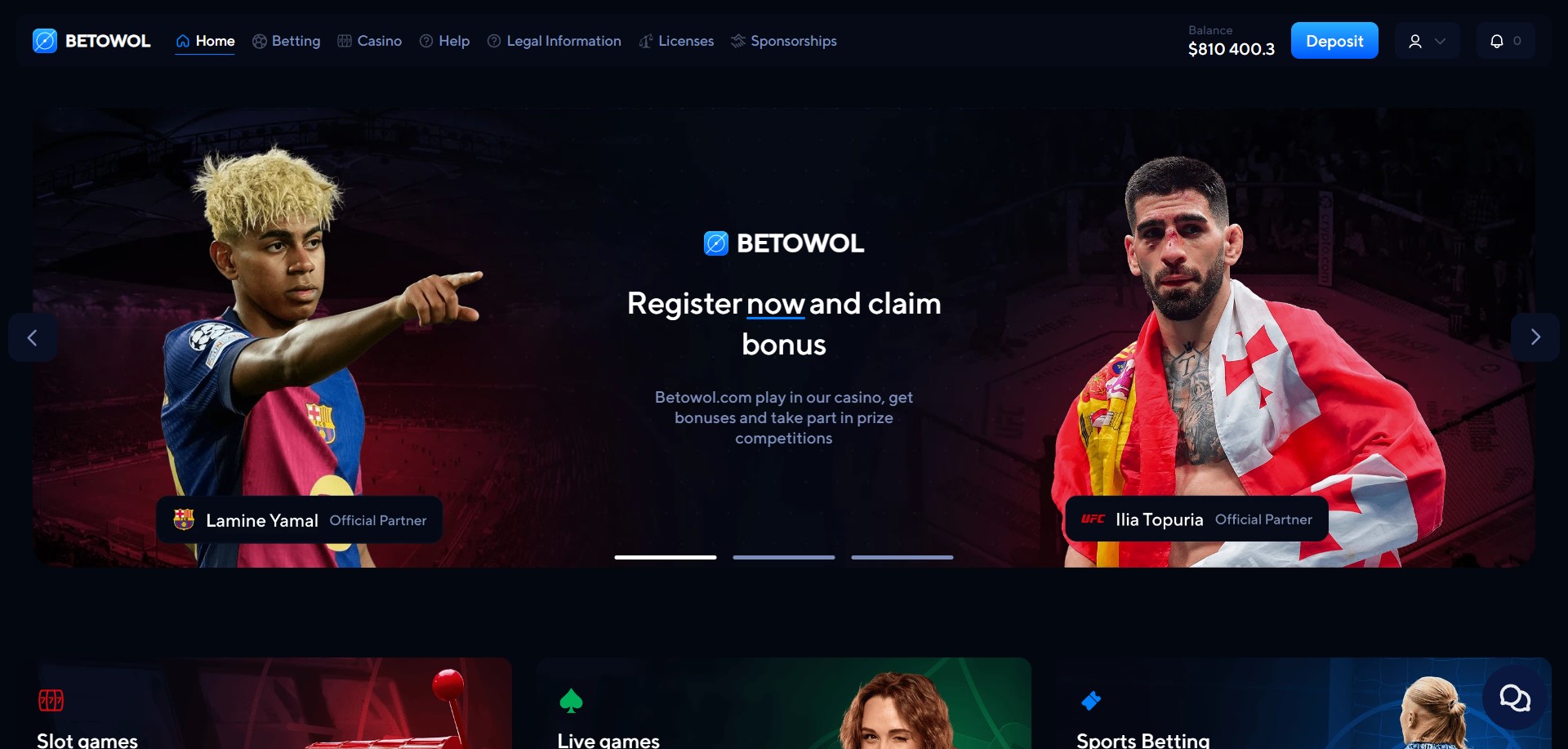This screenshot has width=1568, height=749.
Task: Switch to the second carousel slide indicator
Action: pyautogui.click(x=784, y=557)
